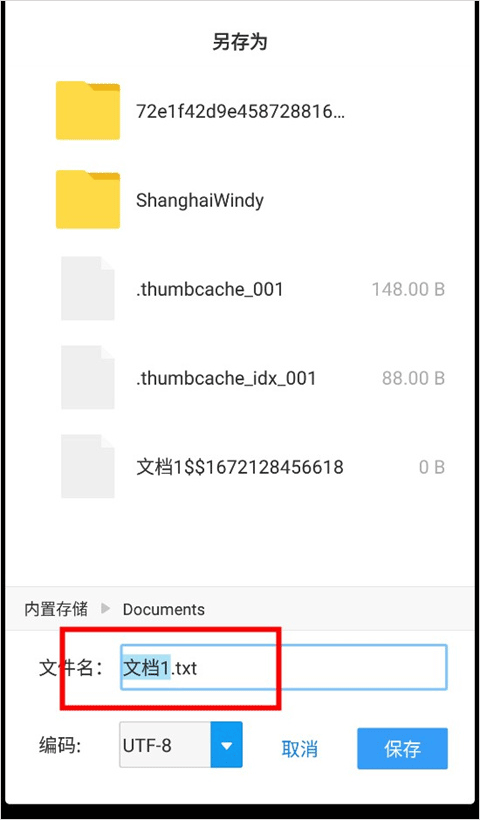
Task: Select the 文档1$$1672128456618 file icon
Action: click(x=88, y=466)
